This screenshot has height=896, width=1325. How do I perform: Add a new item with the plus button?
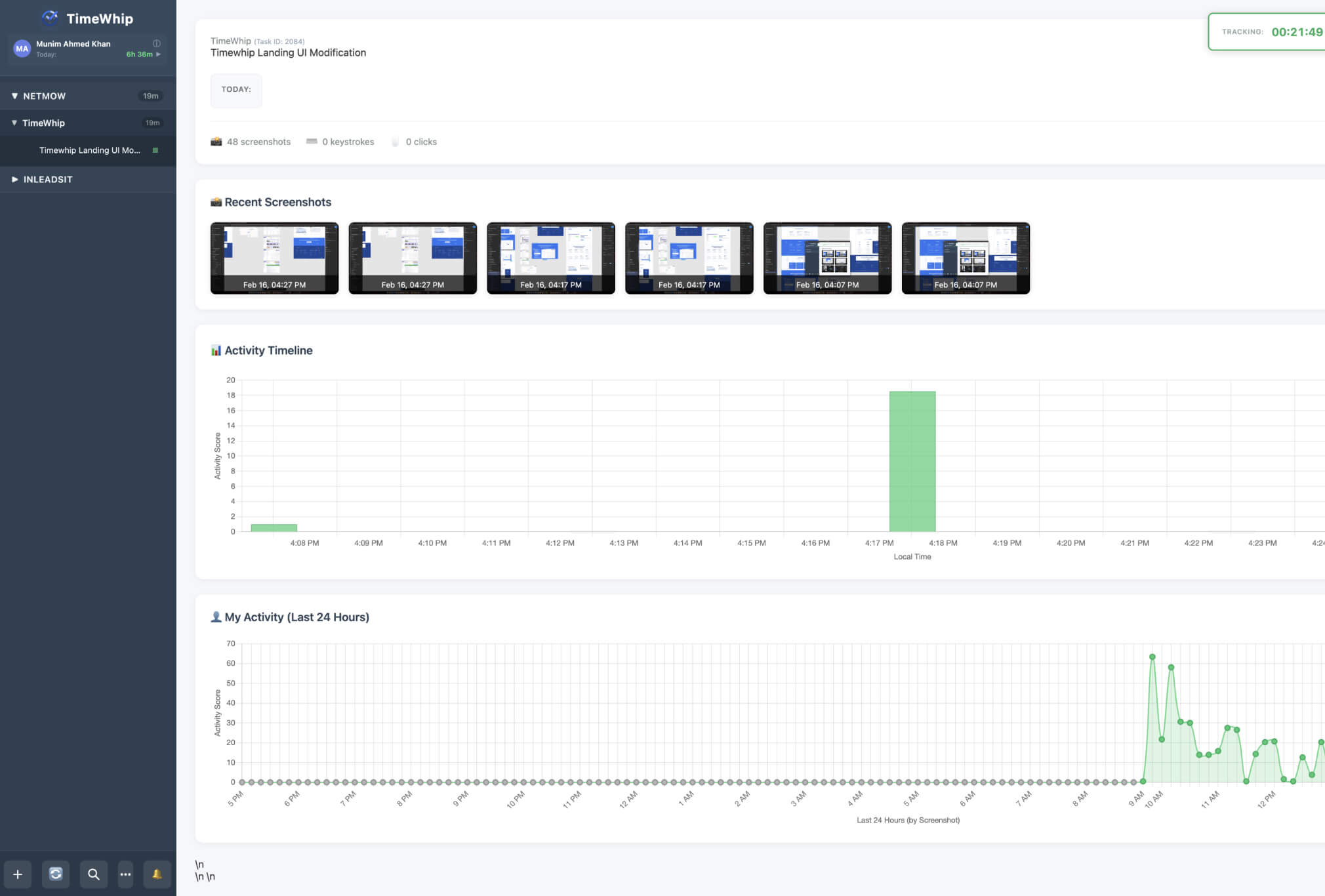pyautogui.click(x=18, y=874)
